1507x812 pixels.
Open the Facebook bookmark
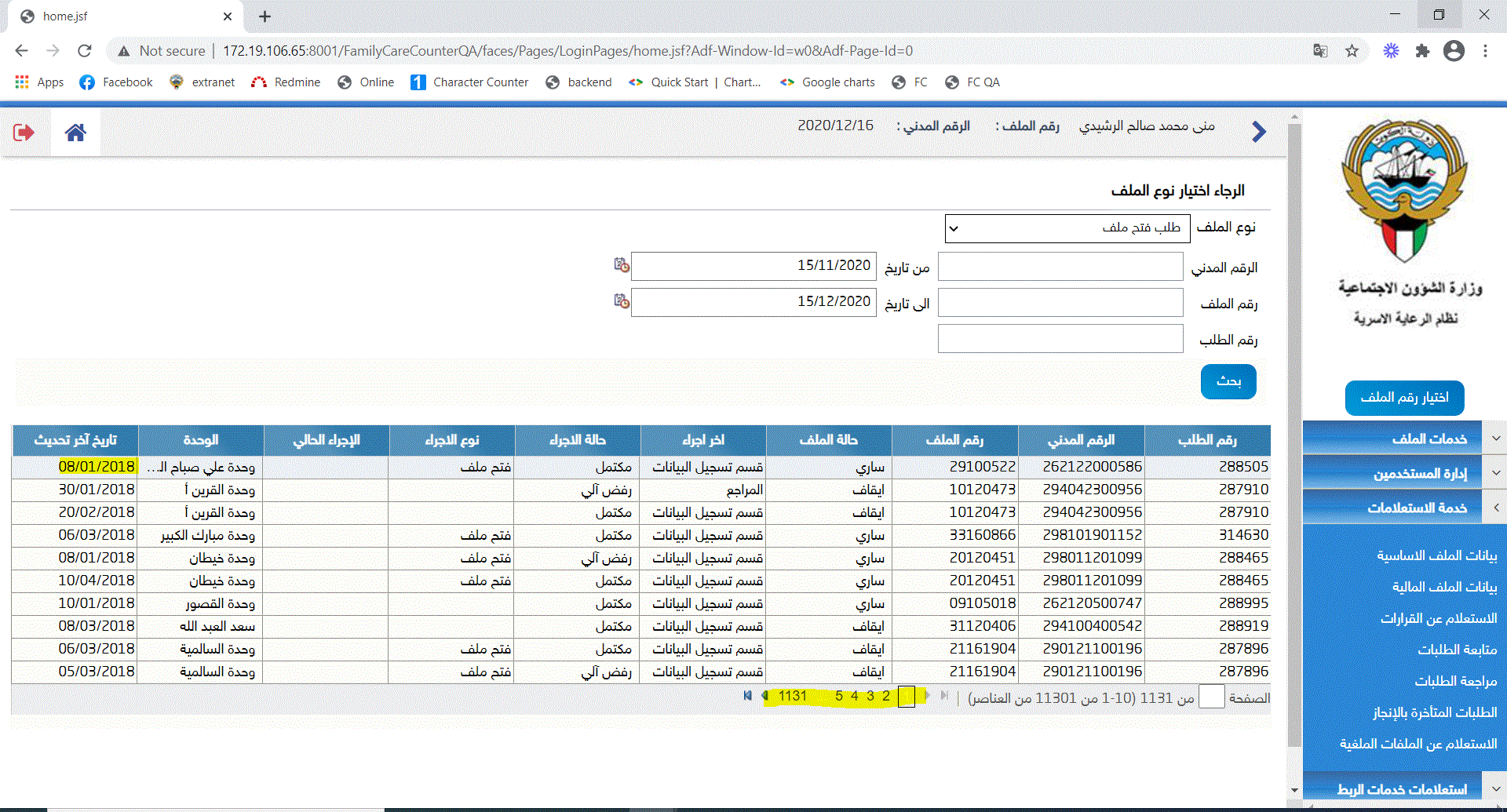116,82
